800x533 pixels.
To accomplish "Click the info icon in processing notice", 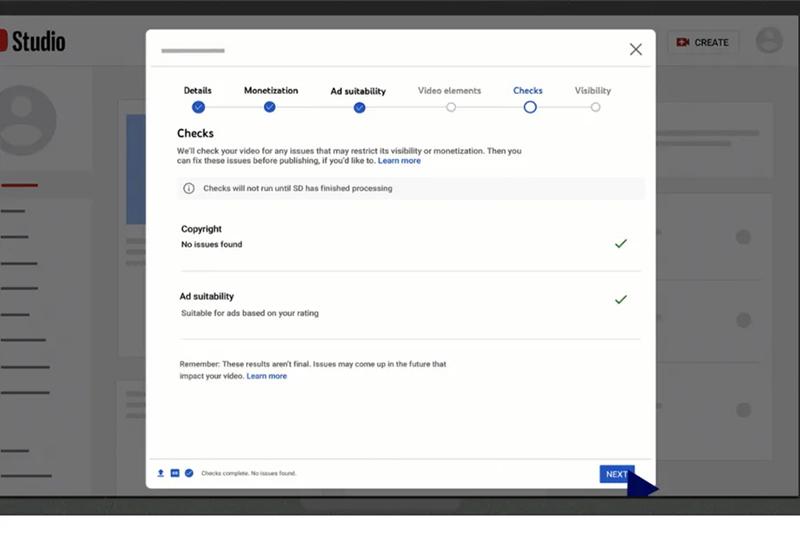I will tap(189, 188).
